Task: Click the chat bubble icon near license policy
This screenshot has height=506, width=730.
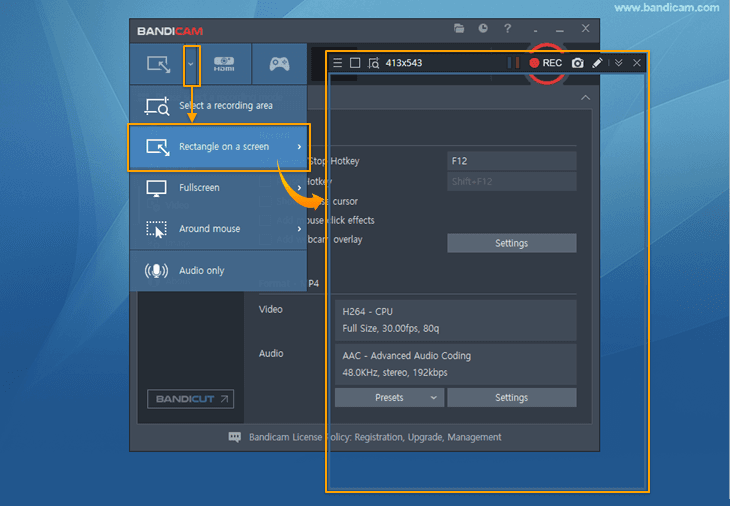Action: click(235, 437)
